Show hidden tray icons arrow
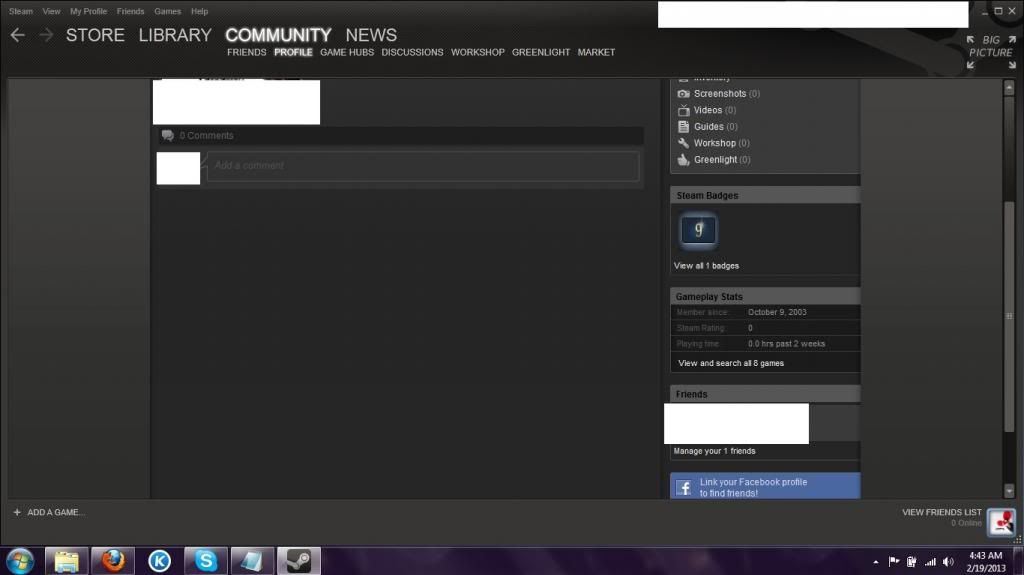Image resolution: width=1024 pixels, height=575 pixels. [876, 562]
